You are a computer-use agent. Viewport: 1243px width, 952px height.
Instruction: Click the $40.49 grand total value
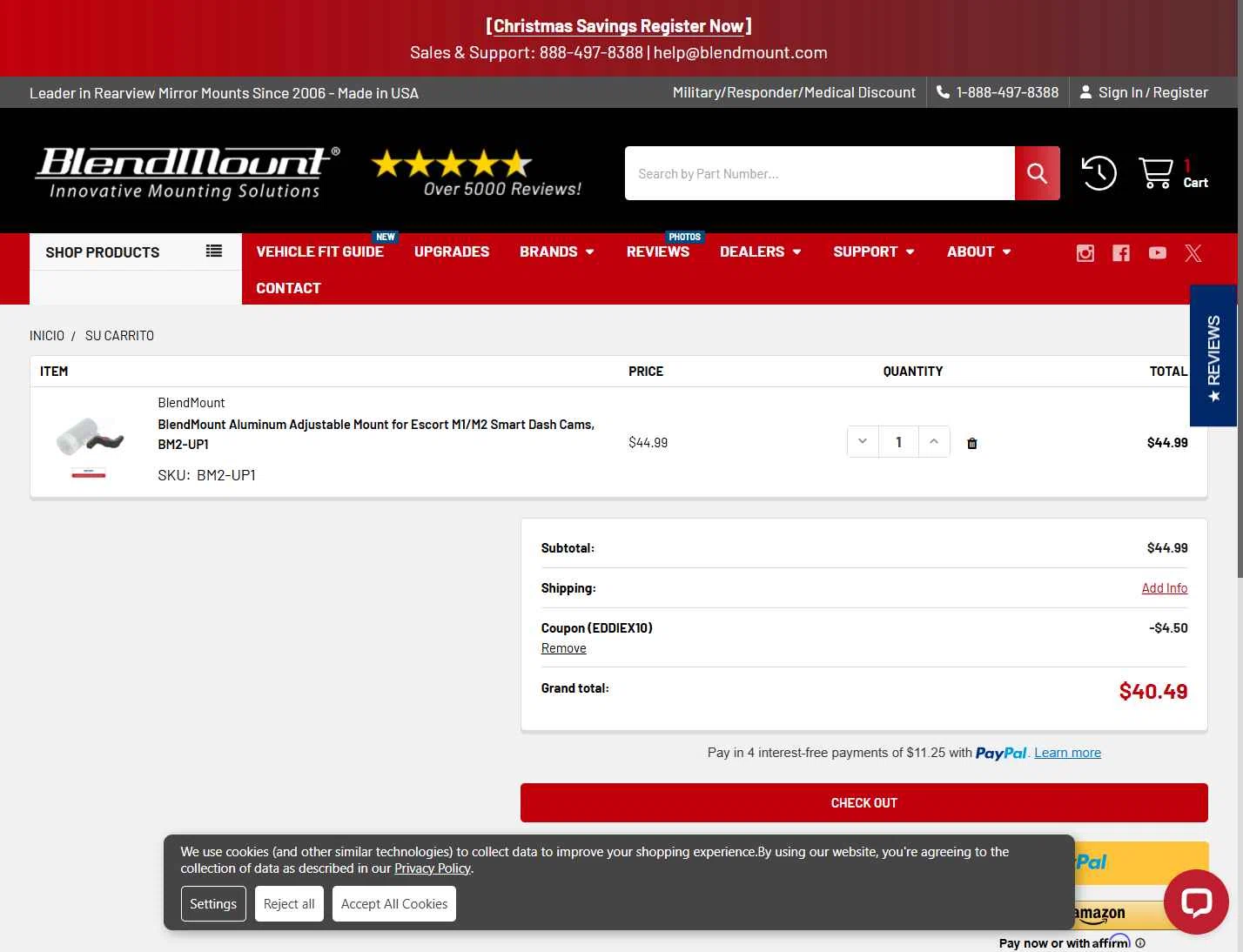(x=1153, y=692)
